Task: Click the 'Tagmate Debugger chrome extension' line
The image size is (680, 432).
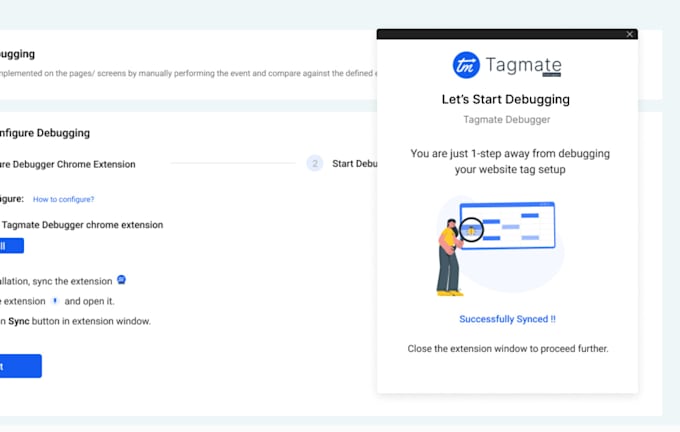Action: (x=82, y=225)
